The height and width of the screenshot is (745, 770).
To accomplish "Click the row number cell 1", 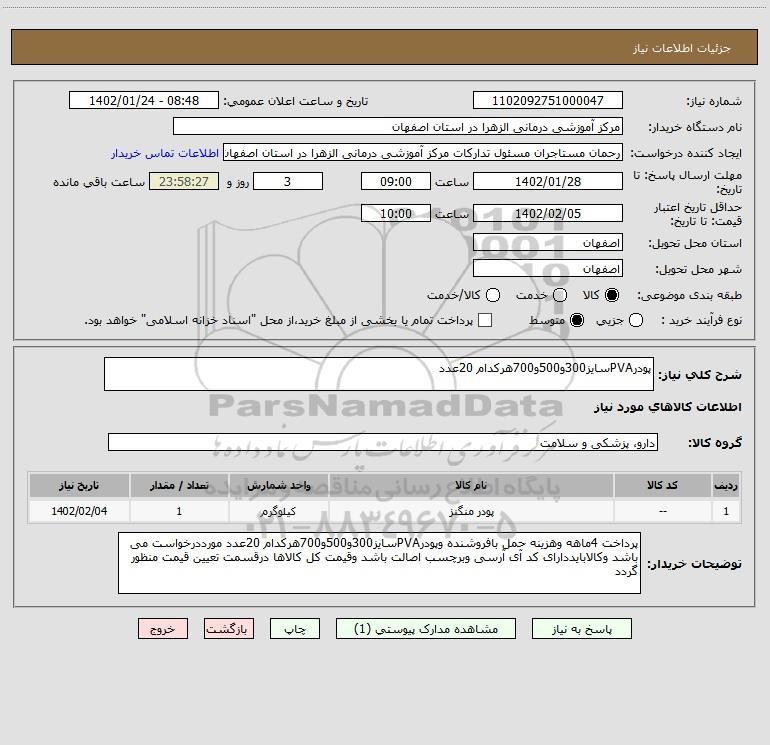I will click(726, 511).
